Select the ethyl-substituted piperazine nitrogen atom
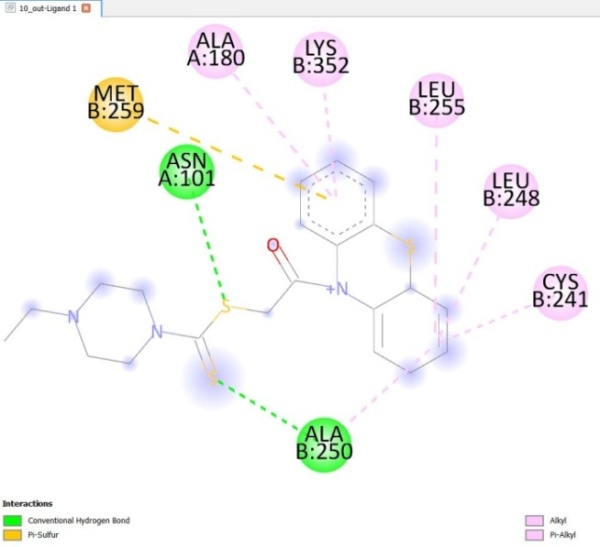 point(72,317)
